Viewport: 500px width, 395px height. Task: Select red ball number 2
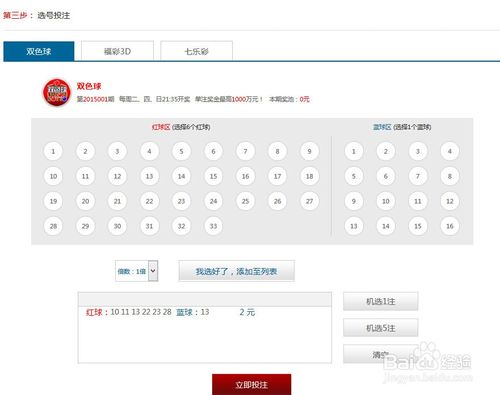point(85,151)
